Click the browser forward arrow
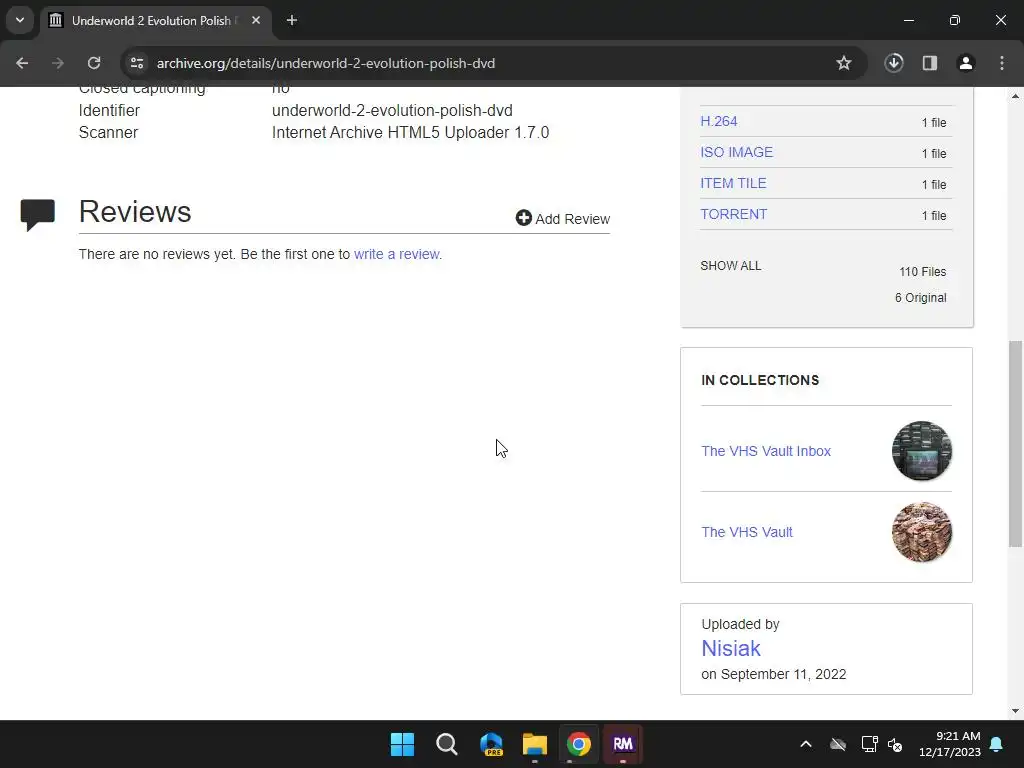Viewport: 1024px width, 768px height. click(x=58, y=63)
